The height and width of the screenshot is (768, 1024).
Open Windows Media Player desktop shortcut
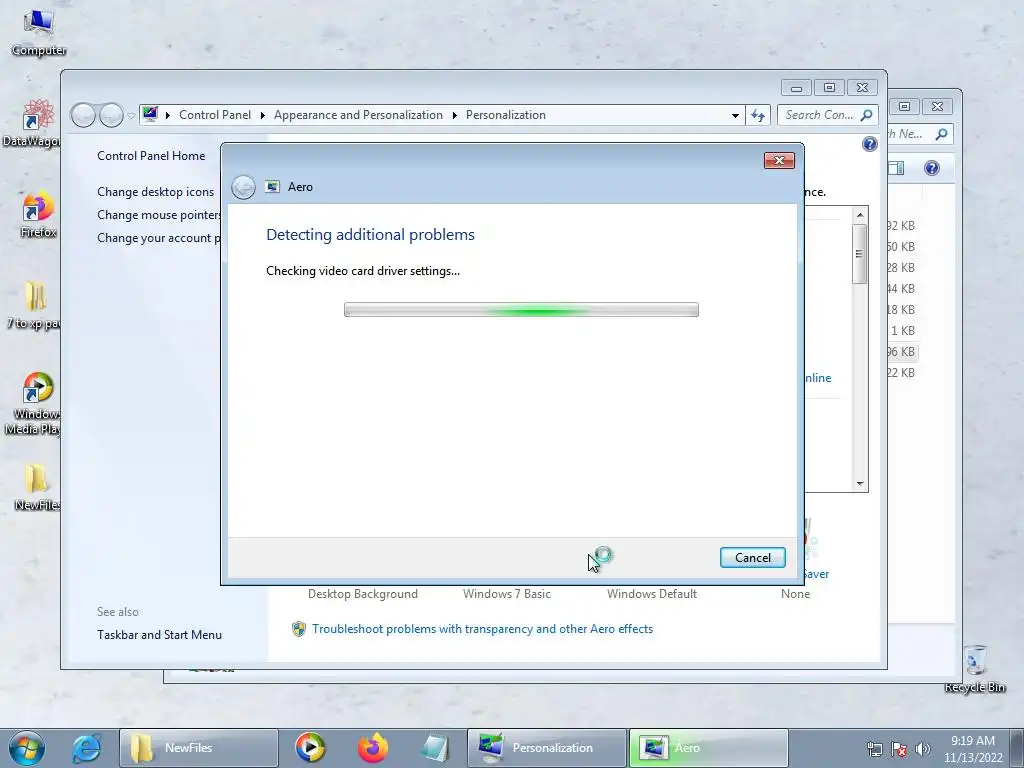[33, 404]
